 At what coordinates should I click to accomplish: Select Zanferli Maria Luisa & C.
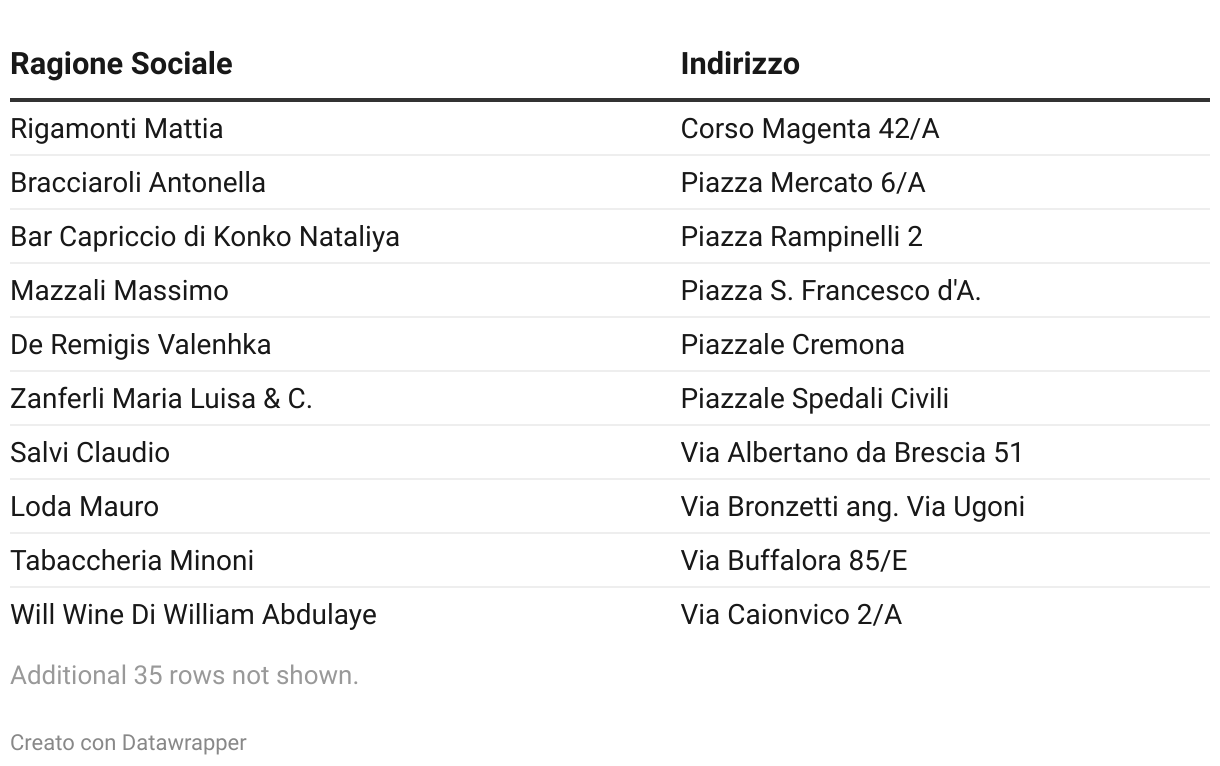point(161,398)
